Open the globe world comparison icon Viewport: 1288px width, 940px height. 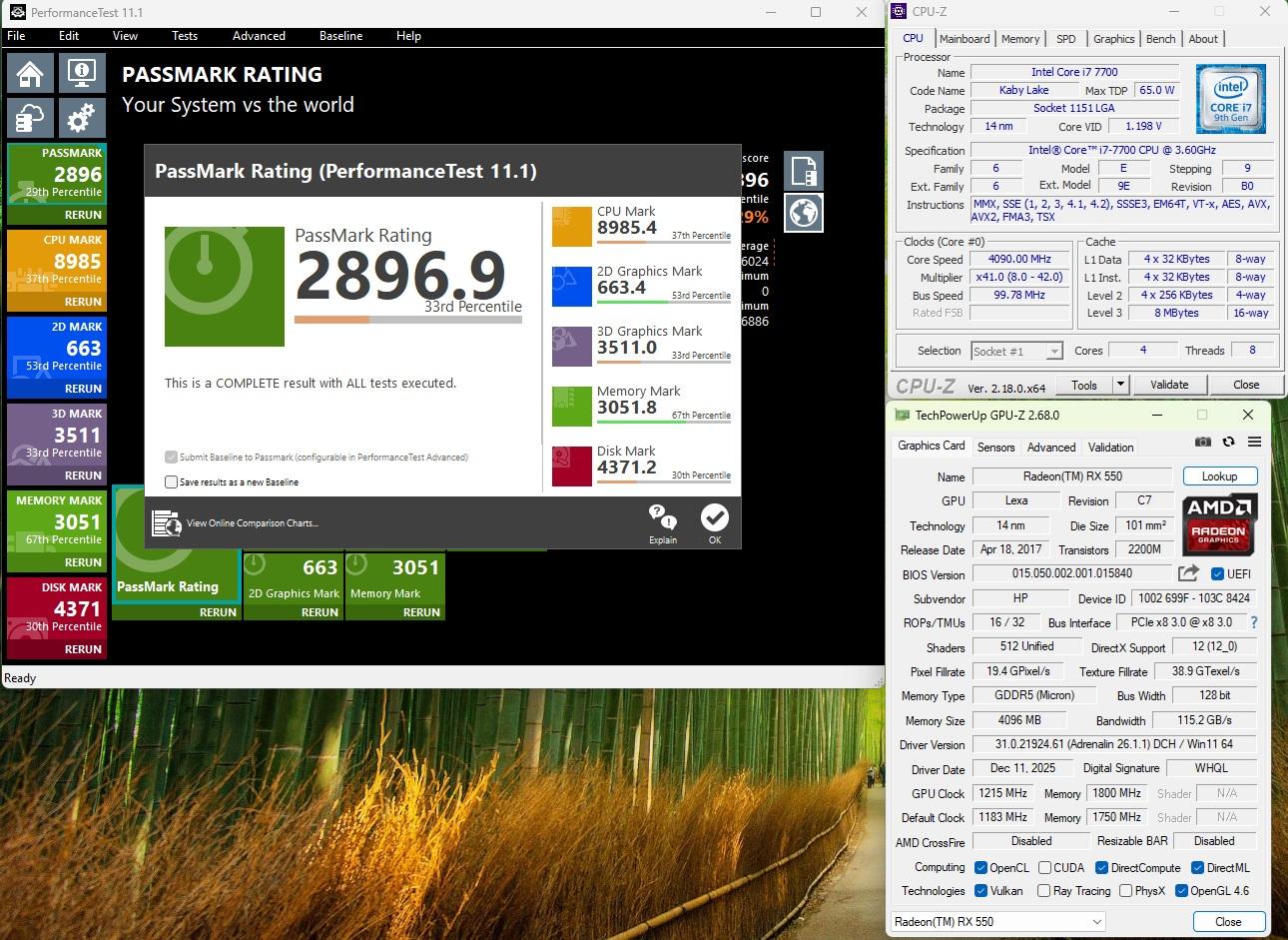tap(804, 213)
